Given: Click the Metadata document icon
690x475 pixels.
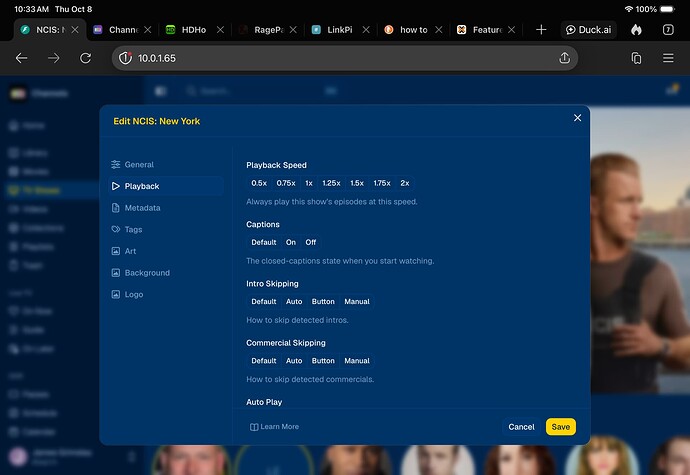Looking at the screenshot, I should click(116, 208).
